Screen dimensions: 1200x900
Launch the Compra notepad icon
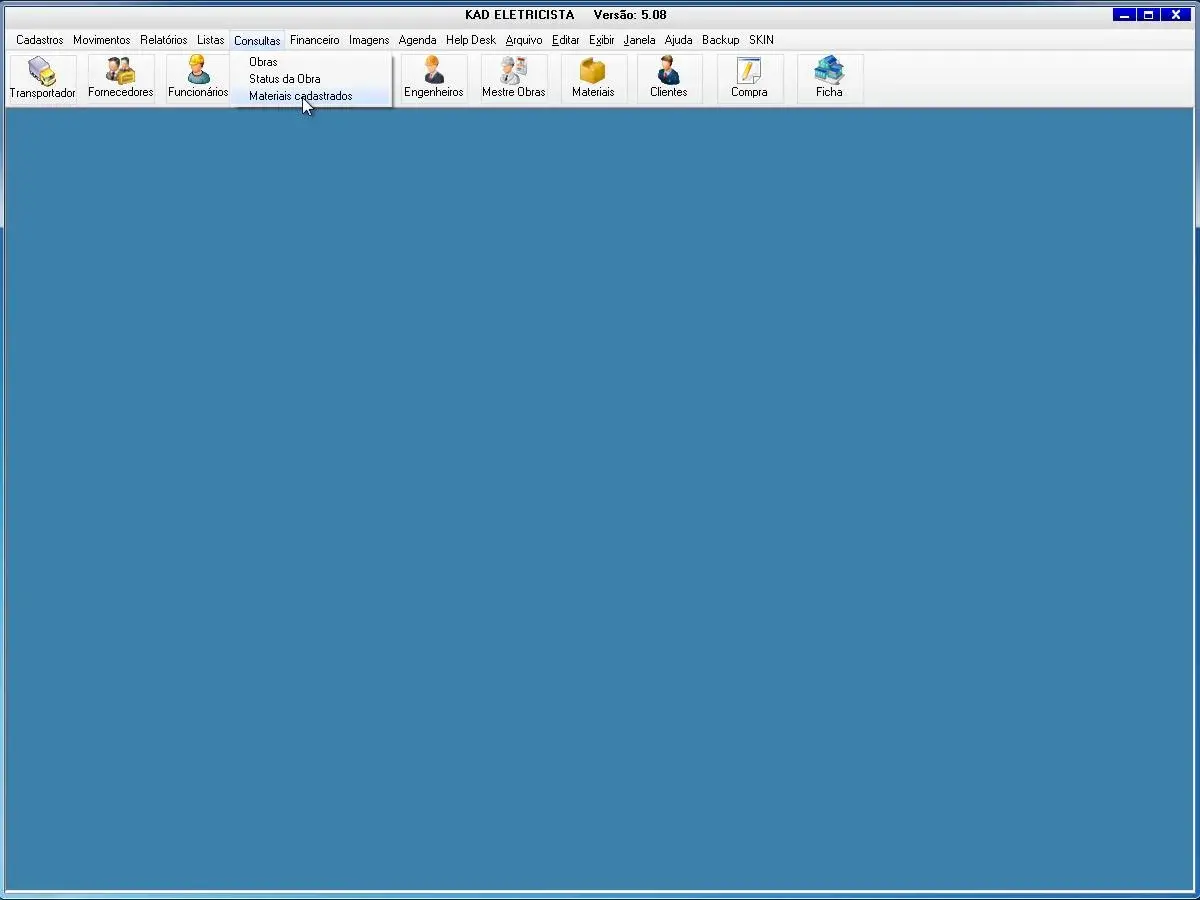point(749,78)
